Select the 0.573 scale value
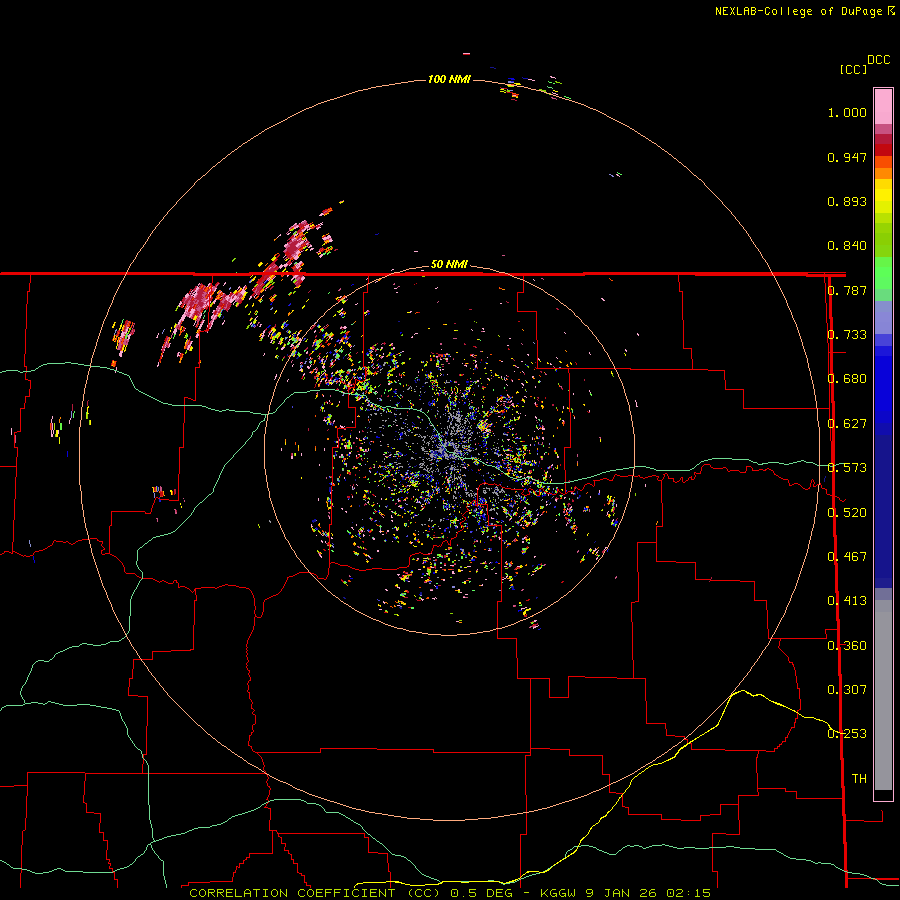Image resolution: width=900 pixels, height=900 pixels. click(x=847, y=468)
